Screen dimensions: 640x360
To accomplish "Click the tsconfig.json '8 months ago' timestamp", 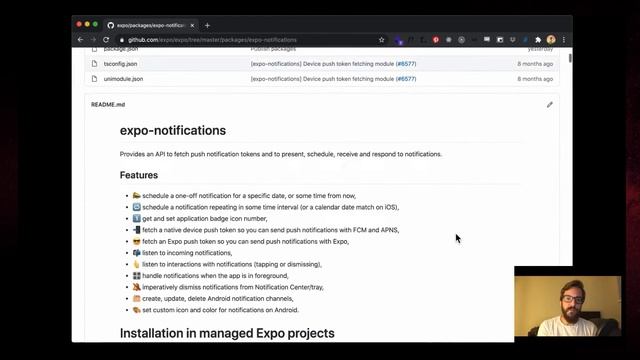I will click(x=535, y=64).
